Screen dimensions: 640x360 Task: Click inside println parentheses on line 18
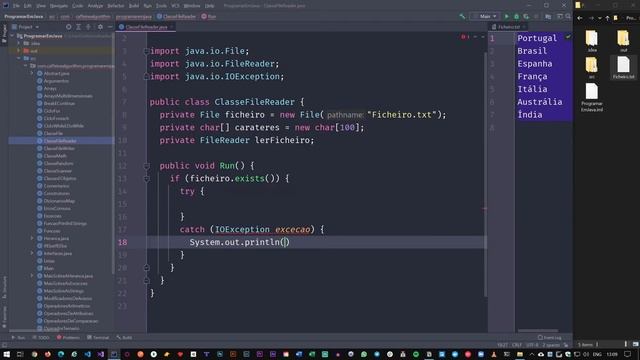point(285,242)
